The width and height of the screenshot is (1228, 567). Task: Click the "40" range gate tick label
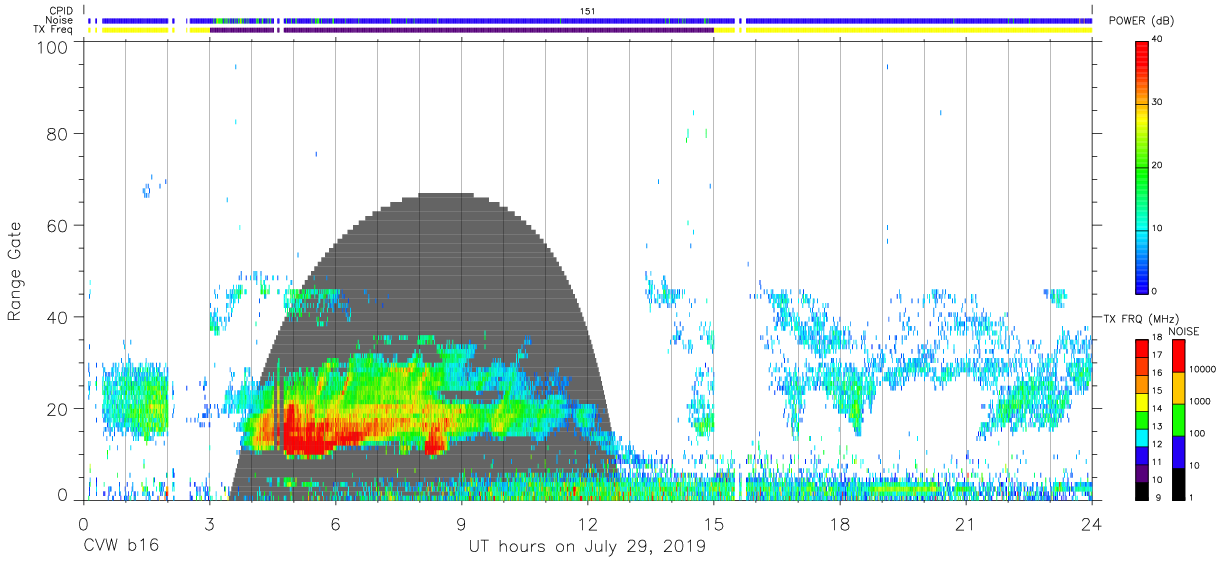click(x=56, y=317)
